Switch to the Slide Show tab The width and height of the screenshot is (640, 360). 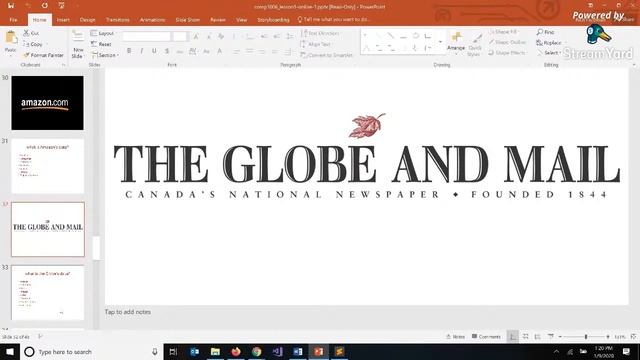[188, 20]
